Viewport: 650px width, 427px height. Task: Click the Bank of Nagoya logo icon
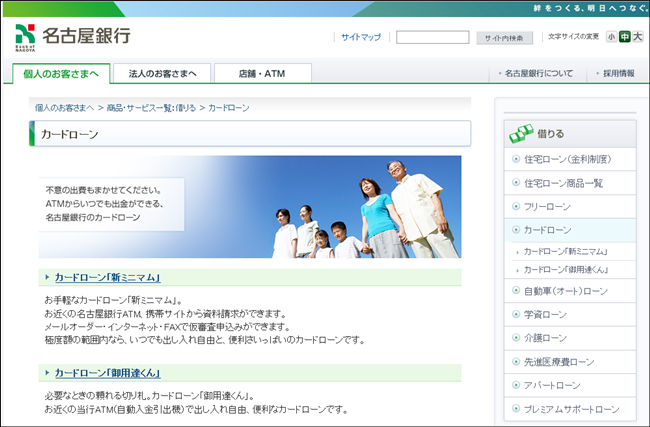(x=25, y=37)
